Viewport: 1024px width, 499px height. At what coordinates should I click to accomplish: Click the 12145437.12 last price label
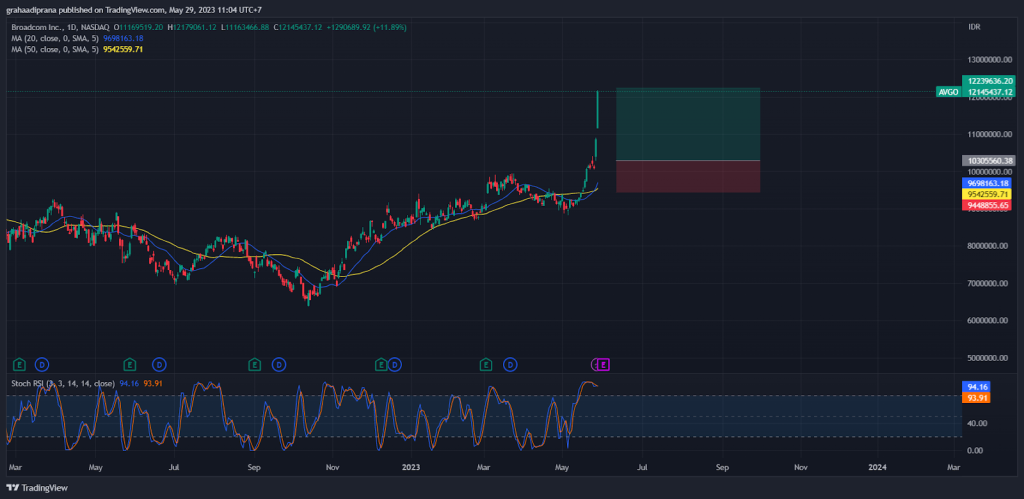(x=989, y=92)
